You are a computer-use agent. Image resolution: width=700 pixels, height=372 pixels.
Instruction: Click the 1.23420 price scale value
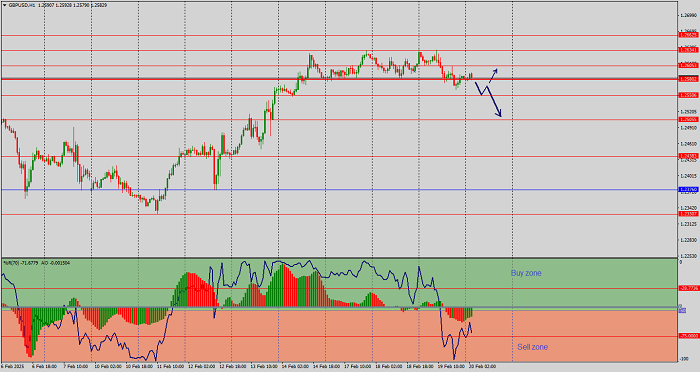[x=688, y=208]
